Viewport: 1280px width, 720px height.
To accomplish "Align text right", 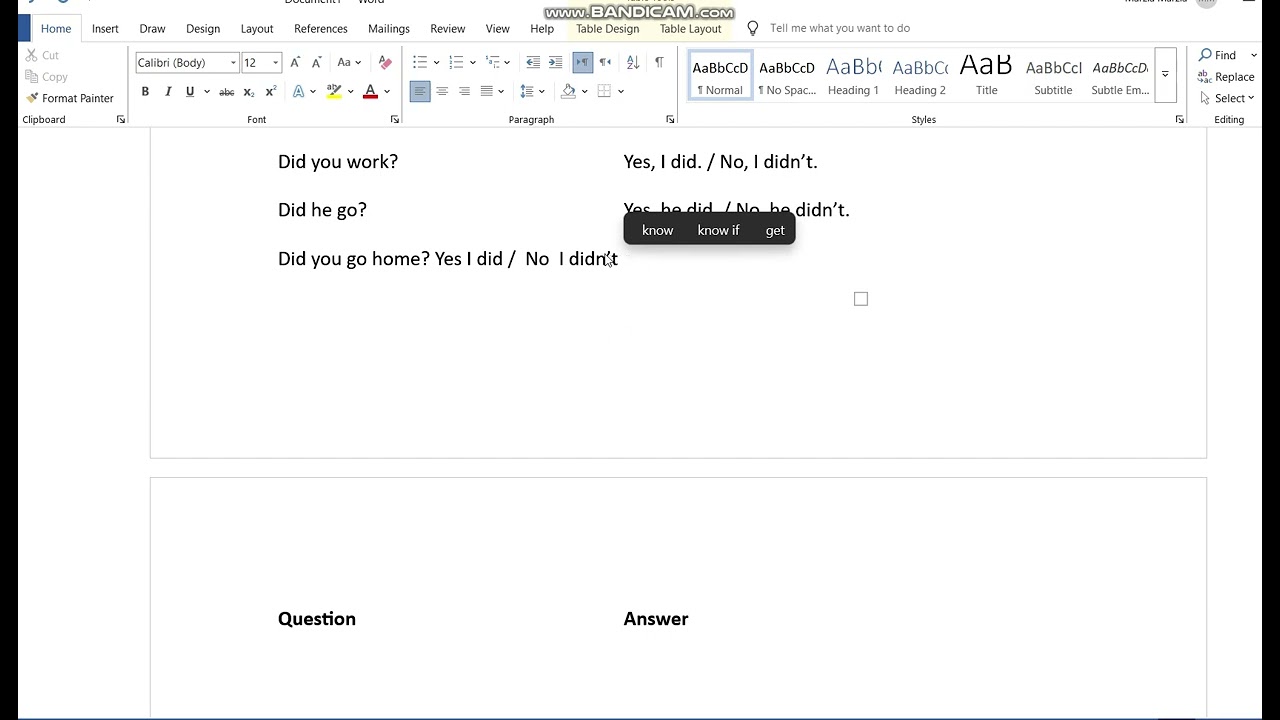I will point(464,91).
